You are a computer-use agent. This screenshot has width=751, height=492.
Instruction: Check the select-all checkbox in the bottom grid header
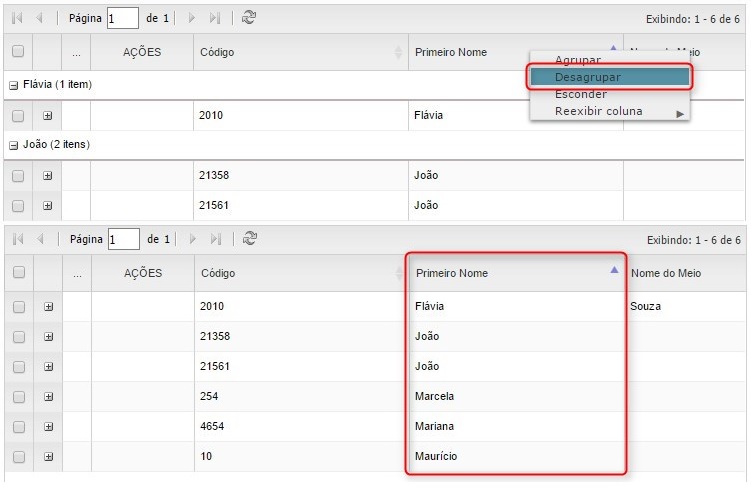pos(18,273)
